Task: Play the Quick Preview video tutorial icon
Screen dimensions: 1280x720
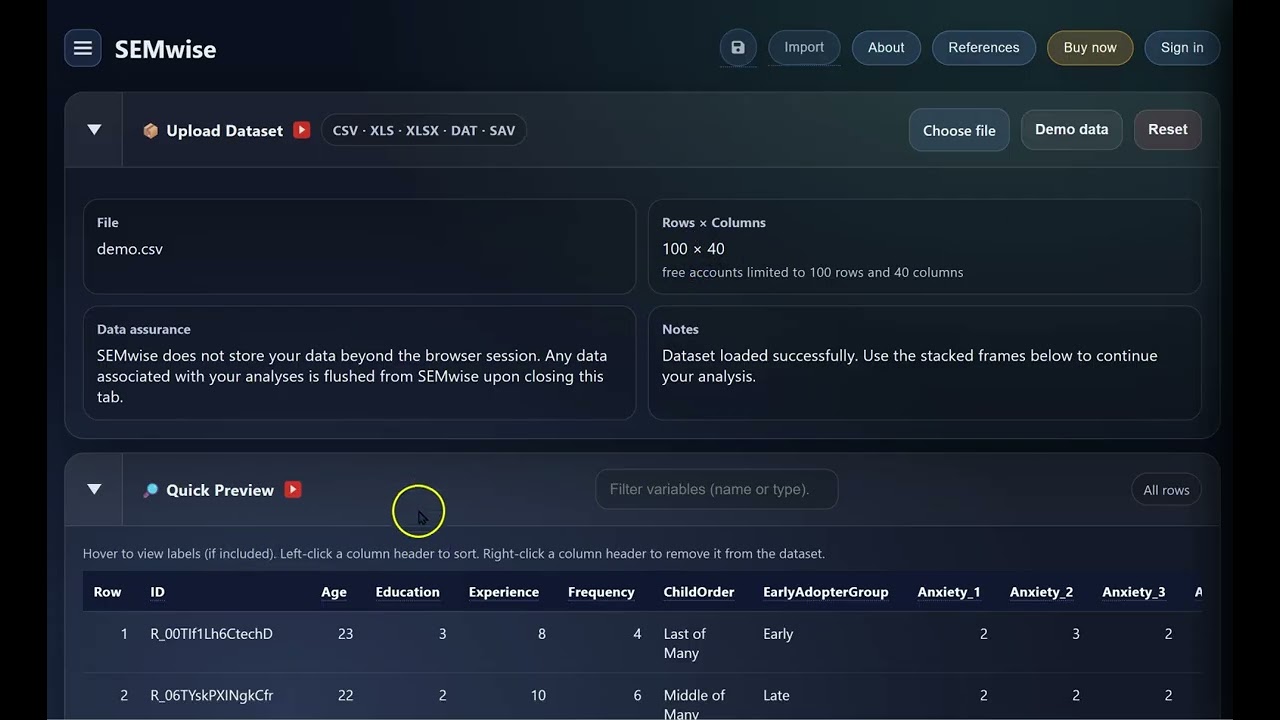Action: pyautogui.click(x=293, y=489)
